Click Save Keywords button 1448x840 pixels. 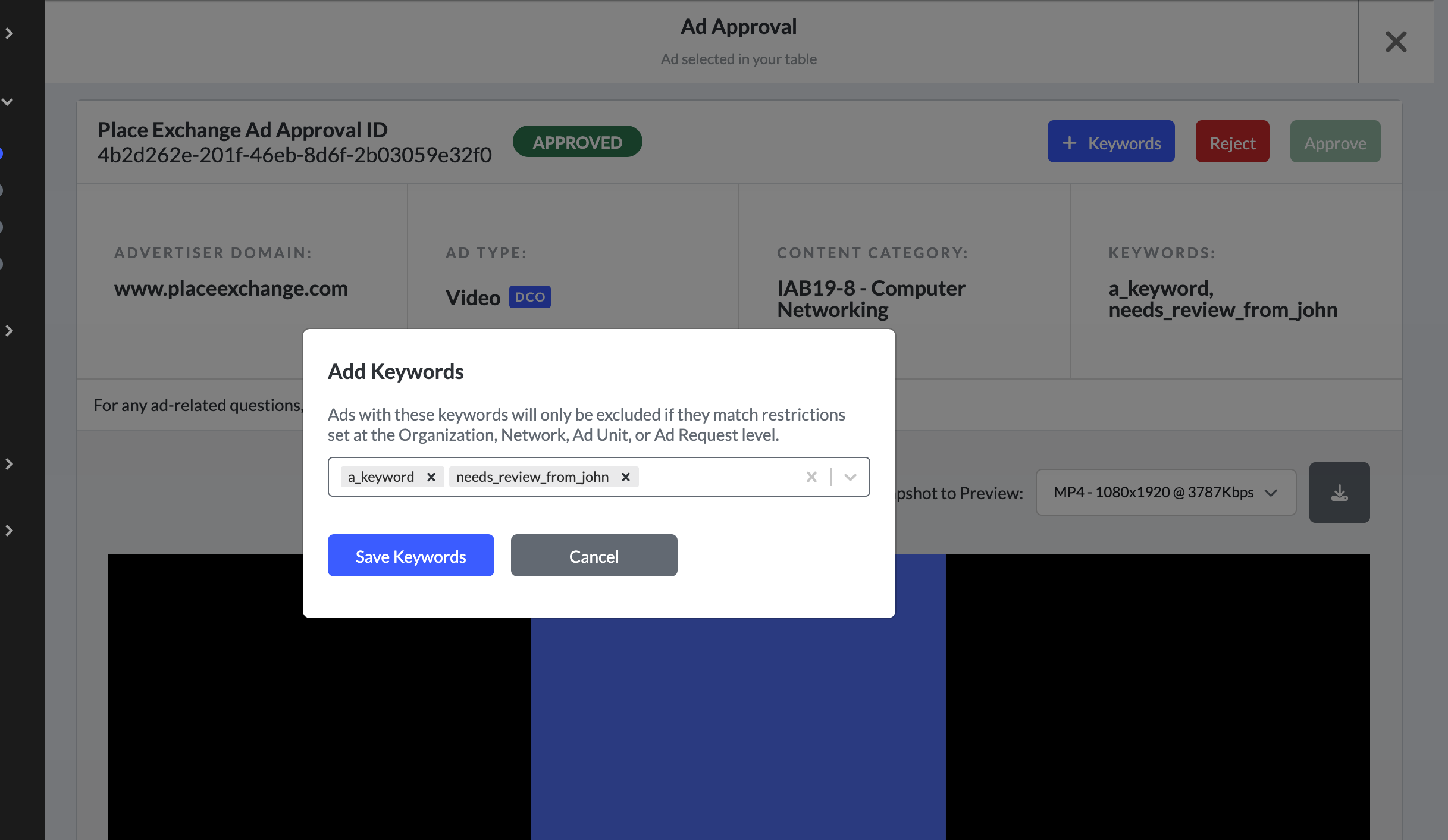click(410, 556)
